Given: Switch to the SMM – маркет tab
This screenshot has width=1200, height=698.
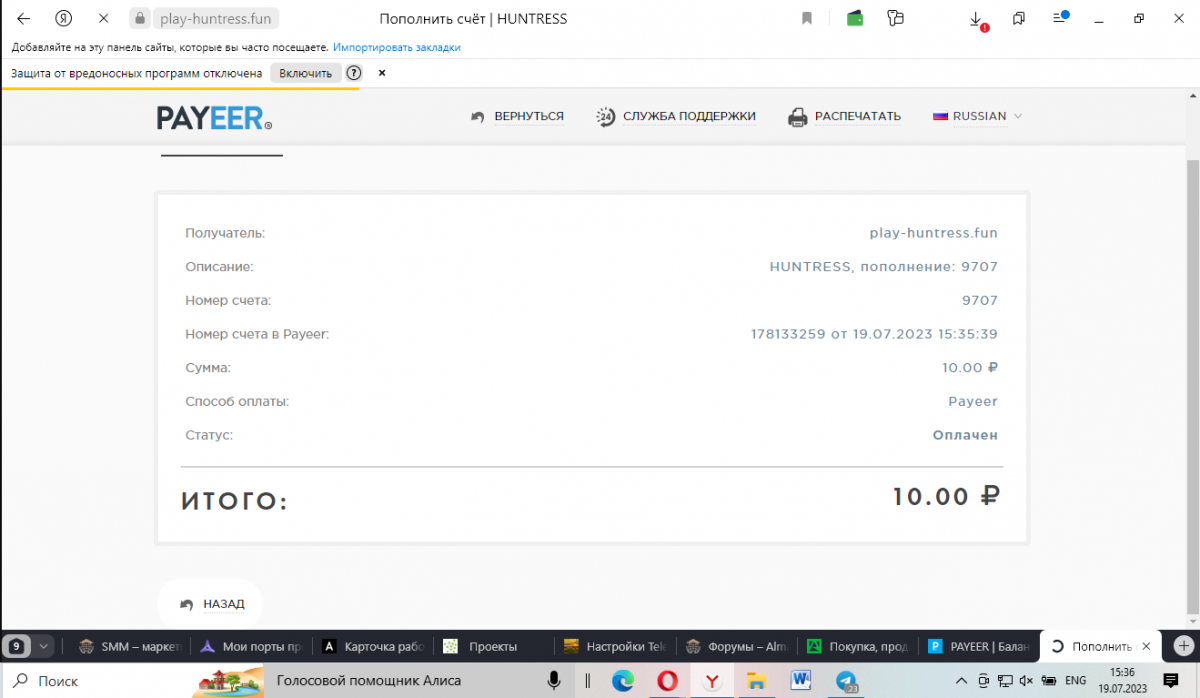Looking at the screenshot, I should [x=130, y=646].
